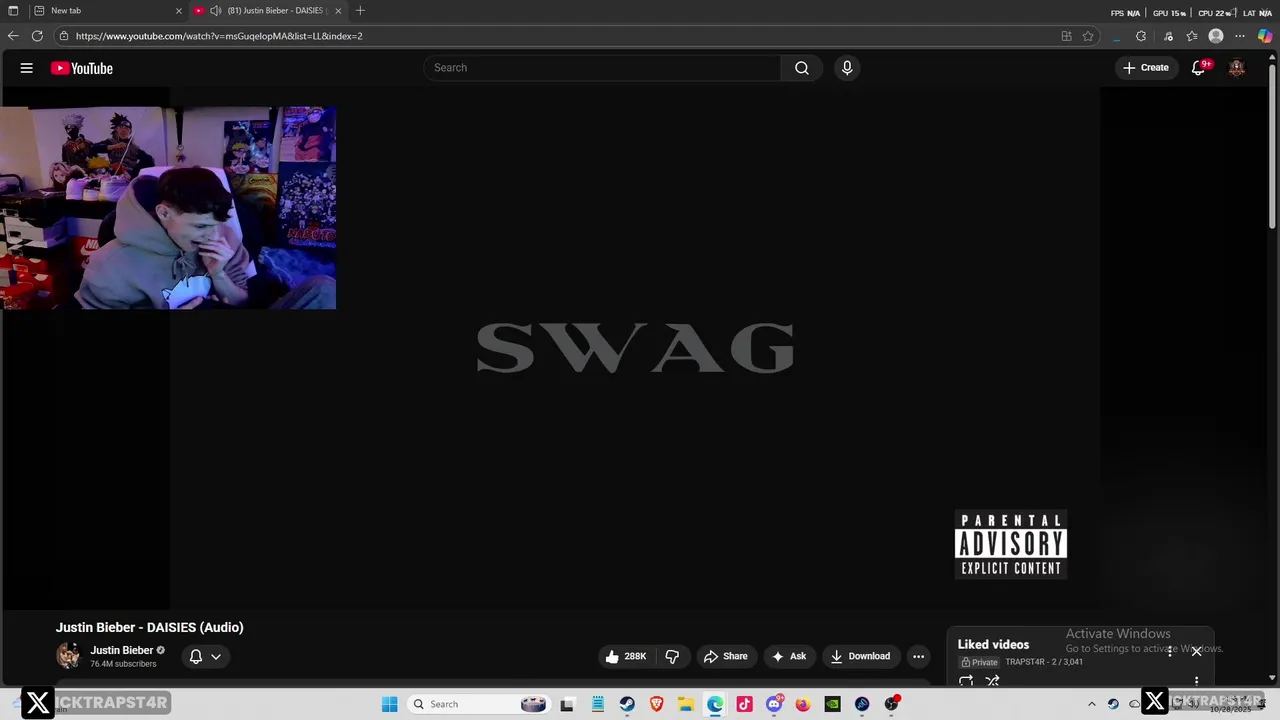Open browser extensions puzzle icon
This screenshot has height=720, width=1280.
(x=1141, y=36)
